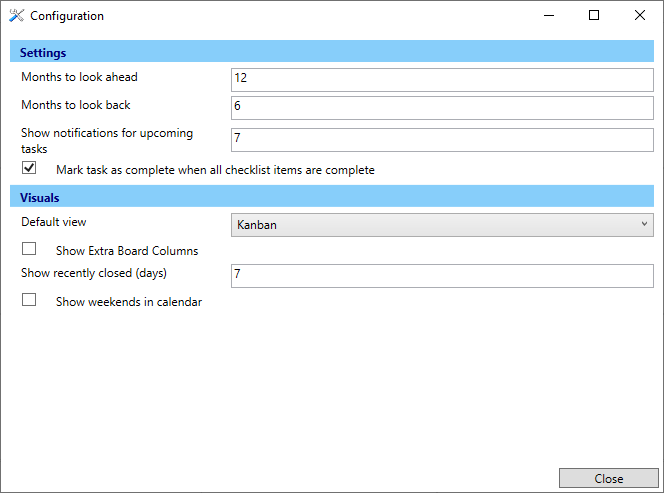664x493 pixels.
Task: Click the Close button
Action: pyautogui.click(x=609, y=478)
